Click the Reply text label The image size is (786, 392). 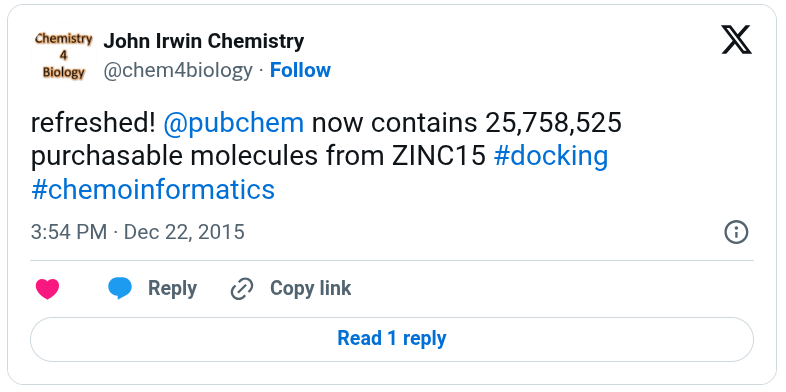pos(172,288)
